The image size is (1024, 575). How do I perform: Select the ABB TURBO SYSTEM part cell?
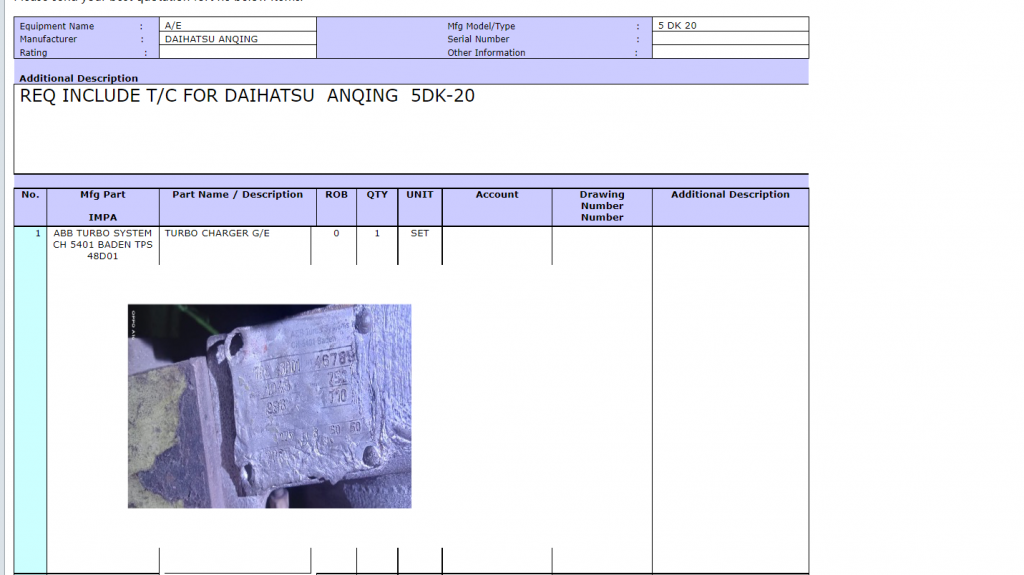coord(103,245)
